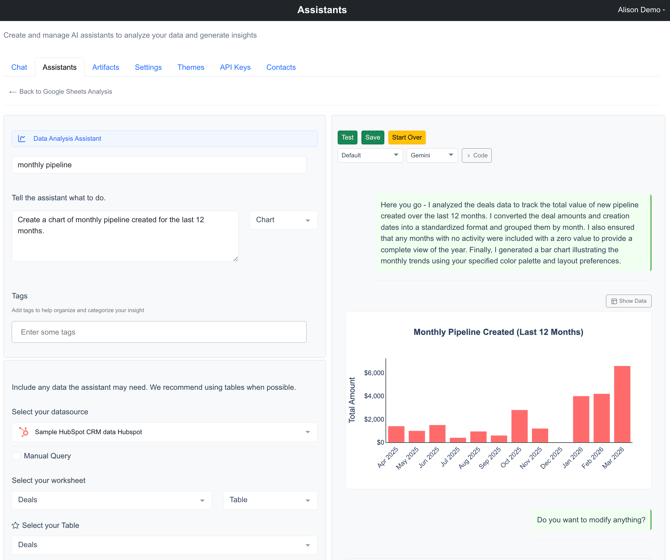Click the Data Analysis Assistant chart icon
This screenshot has height=560, width=670.
[x=22, y=139]
